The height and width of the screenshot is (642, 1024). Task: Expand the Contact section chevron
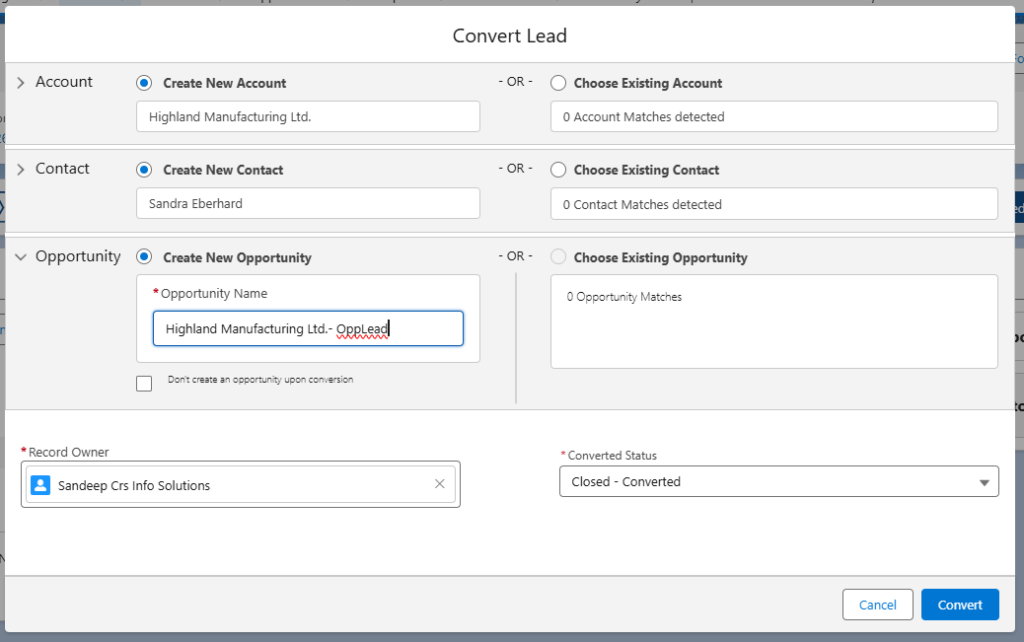20,168
